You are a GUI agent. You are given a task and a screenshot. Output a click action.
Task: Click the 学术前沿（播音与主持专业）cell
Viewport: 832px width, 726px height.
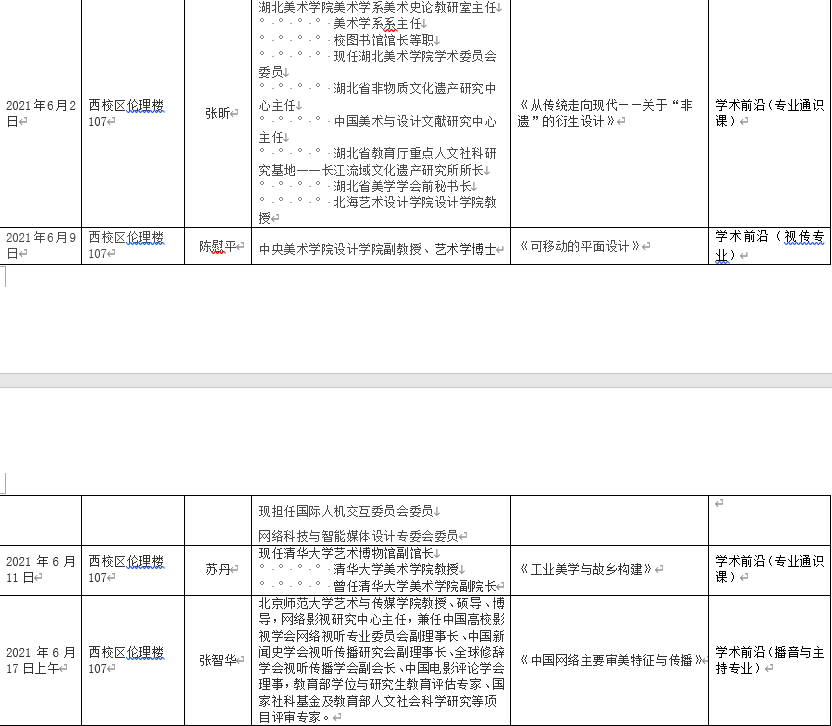point(769,660)
